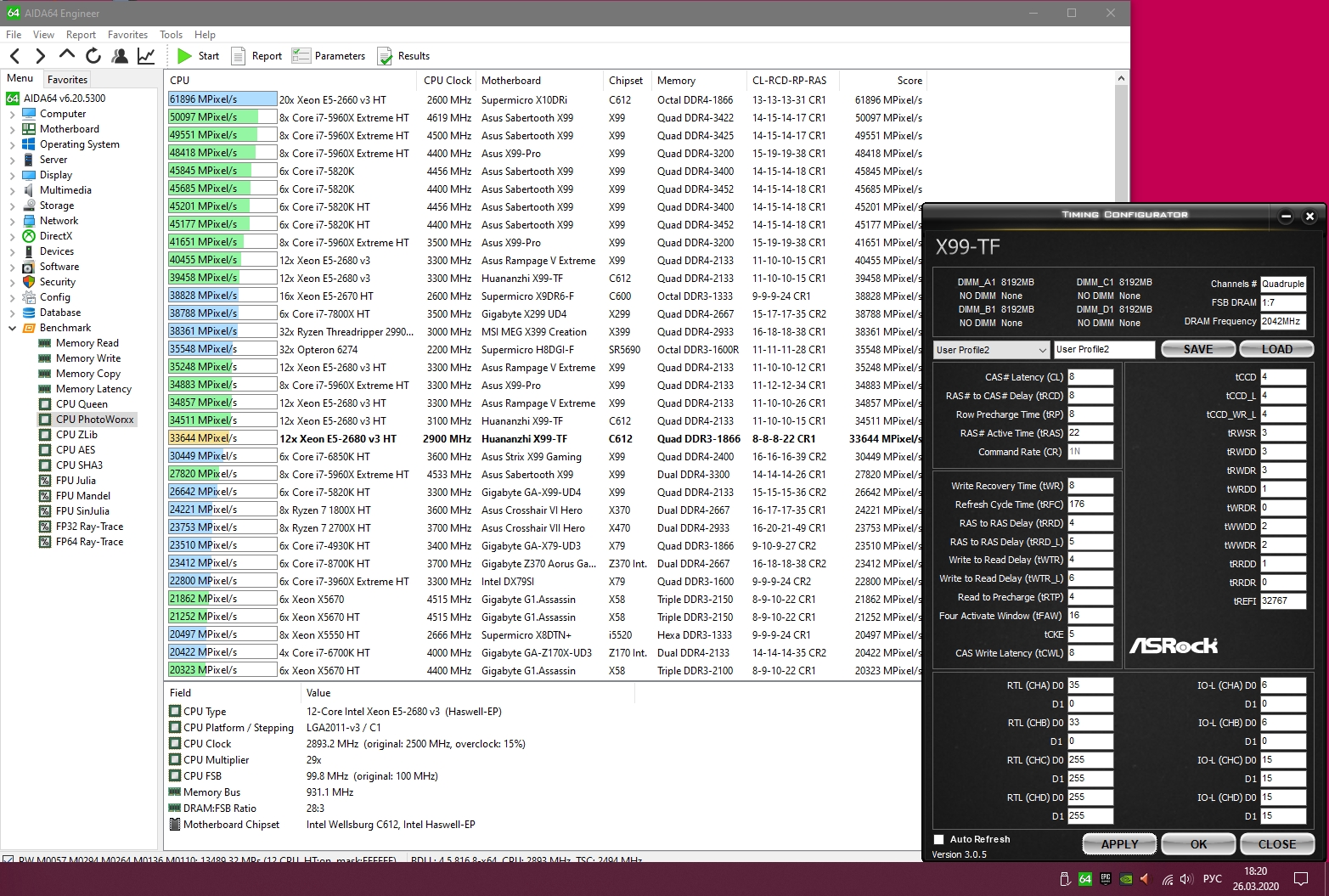1329x896 pixels.
Task: Click the profile name text field
Action: [x=1104, y=350]
